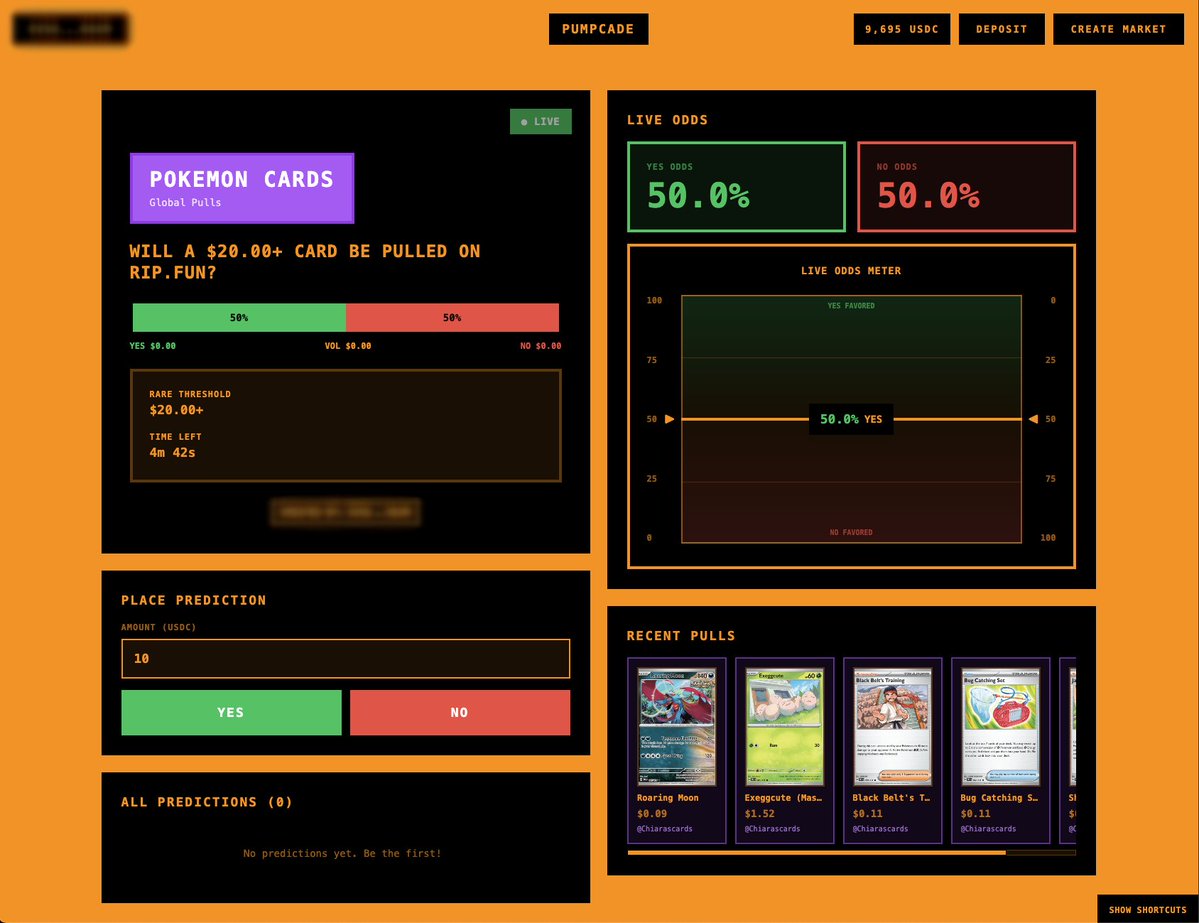The image size is (1199, 923).
Task: Click the YES $0.00 label
Action: [152, 346]
